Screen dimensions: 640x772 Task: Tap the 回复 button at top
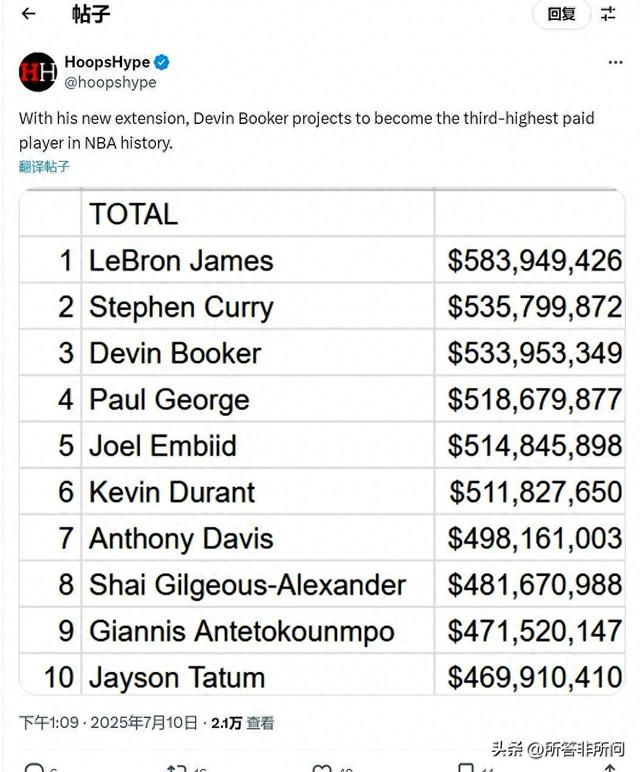pos(562,14)
